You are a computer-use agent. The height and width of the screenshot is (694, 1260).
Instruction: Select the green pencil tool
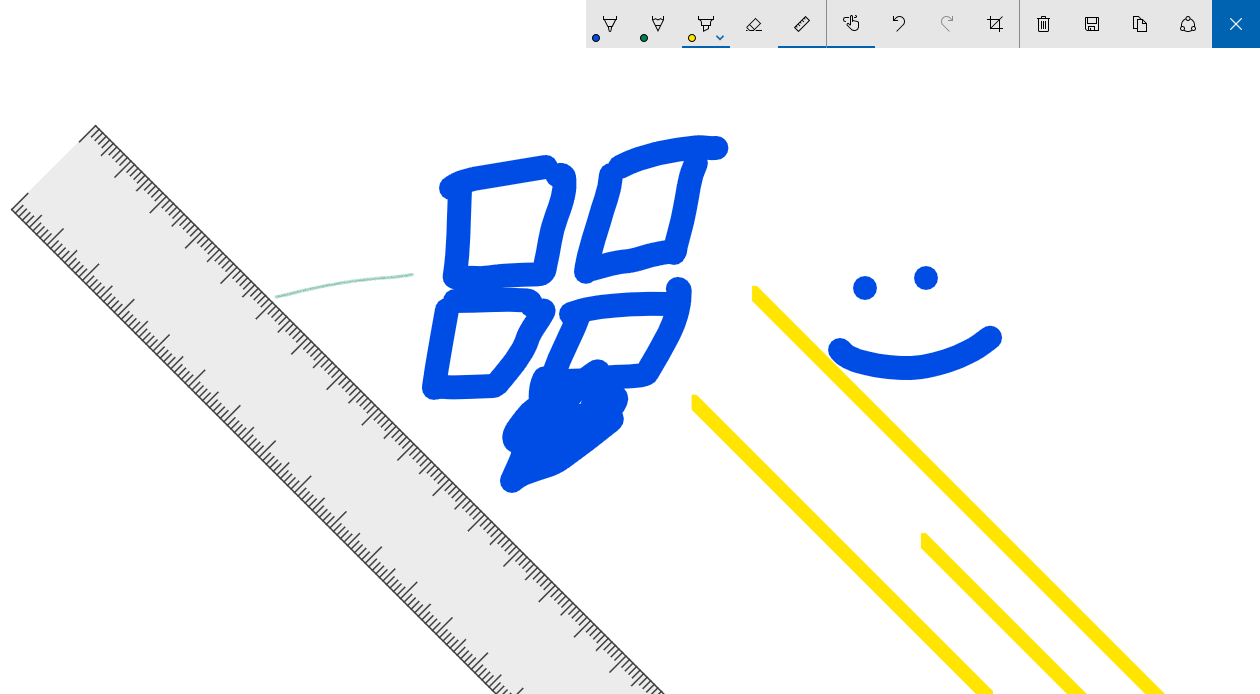658,24
